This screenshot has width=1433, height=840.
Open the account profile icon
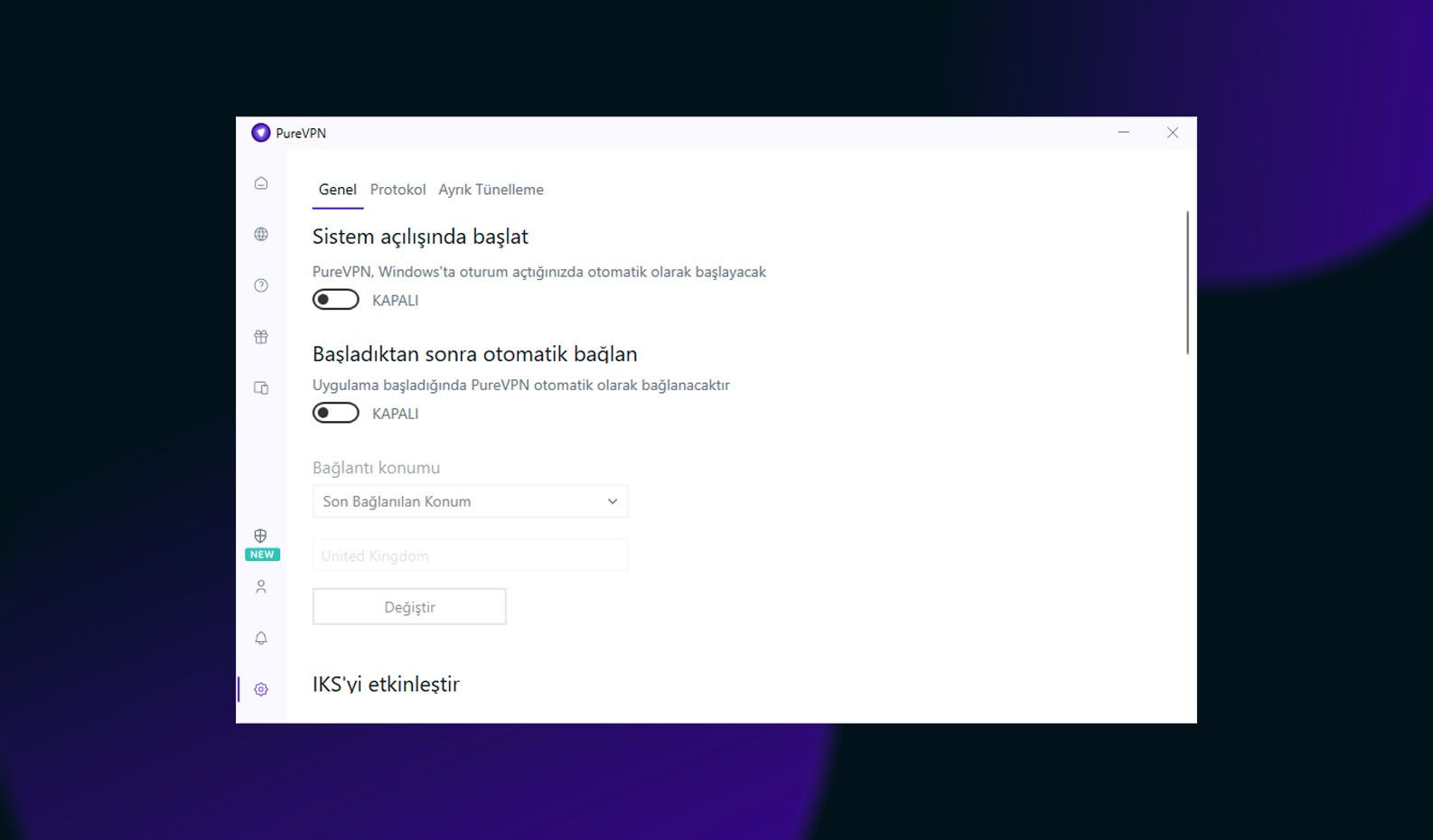(261, 587)
